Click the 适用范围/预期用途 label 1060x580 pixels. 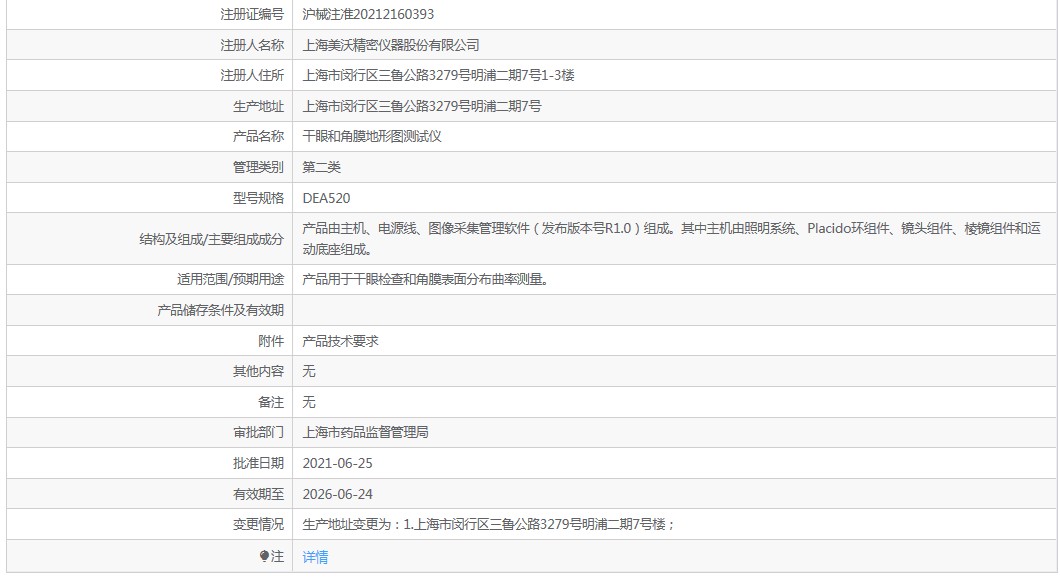(x=231, y=279)
